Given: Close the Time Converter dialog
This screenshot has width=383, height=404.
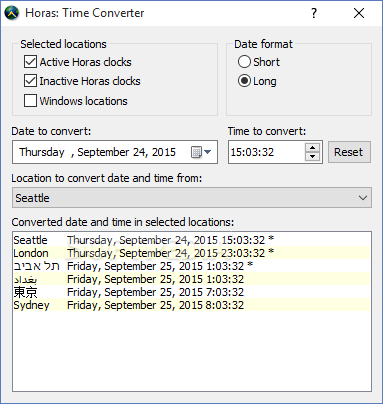Looking at the screenshot, I should coord(359,13).
